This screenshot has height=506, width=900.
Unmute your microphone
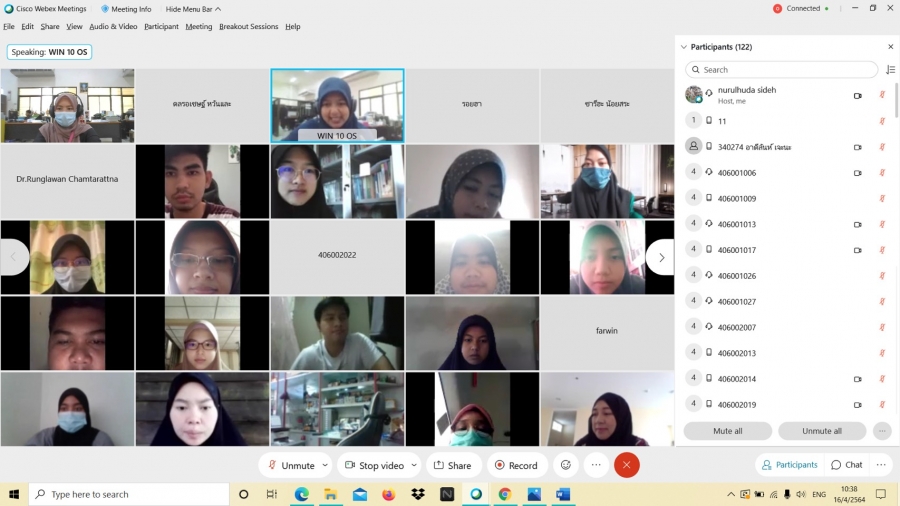[x=291, y=465]
